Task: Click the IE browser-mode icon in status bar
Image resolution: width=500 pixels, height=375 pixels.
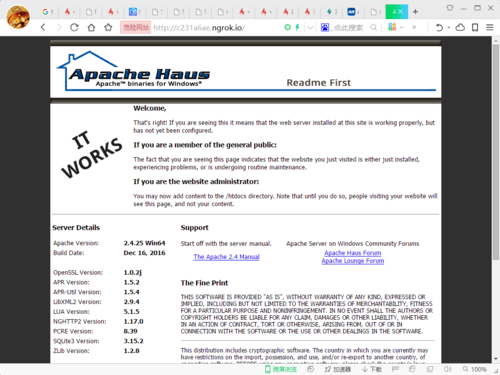Action: [x=412, y=369]
